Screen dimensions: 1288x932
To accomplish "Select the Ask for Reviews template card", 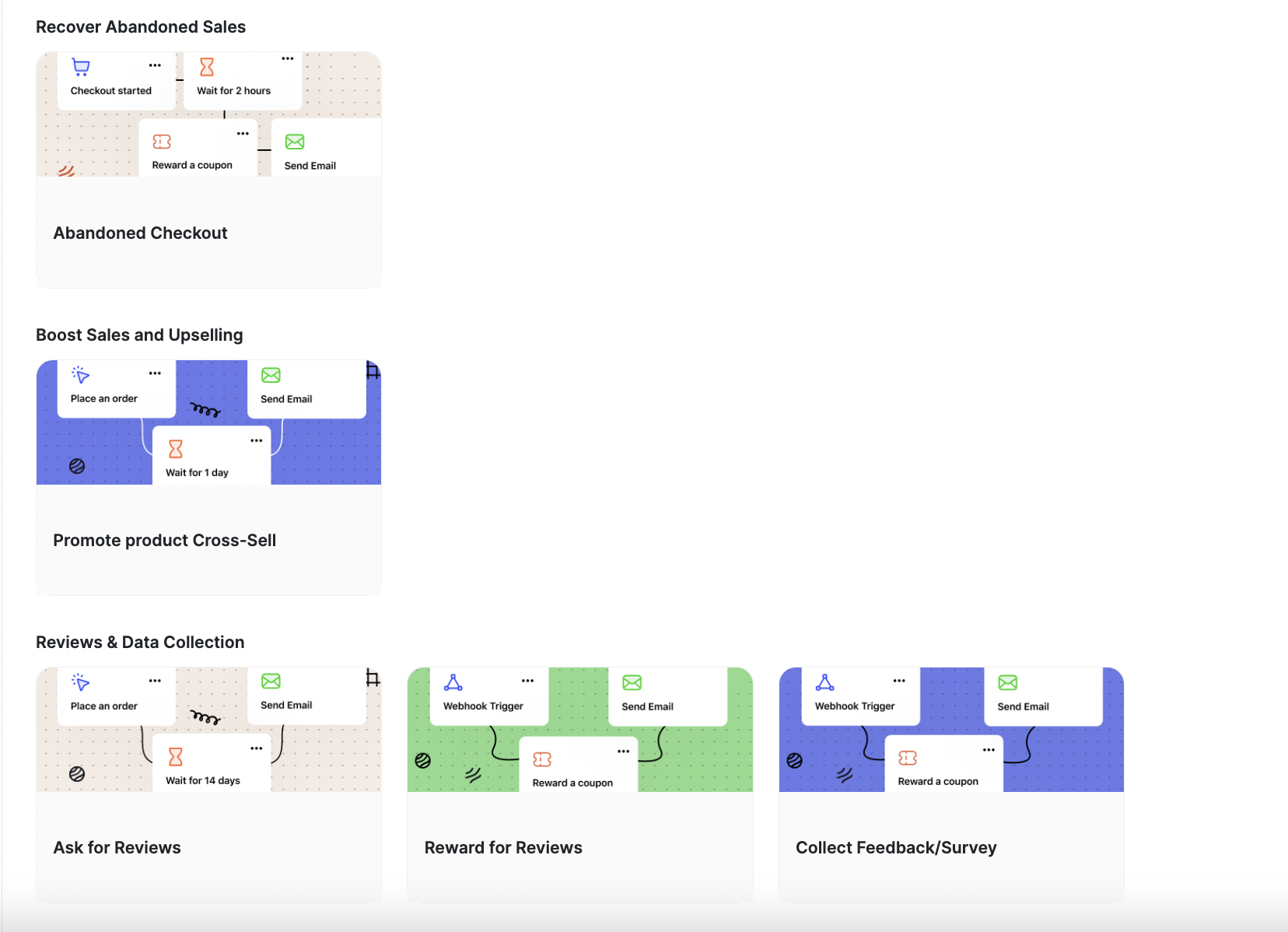I will coord(208,847).
